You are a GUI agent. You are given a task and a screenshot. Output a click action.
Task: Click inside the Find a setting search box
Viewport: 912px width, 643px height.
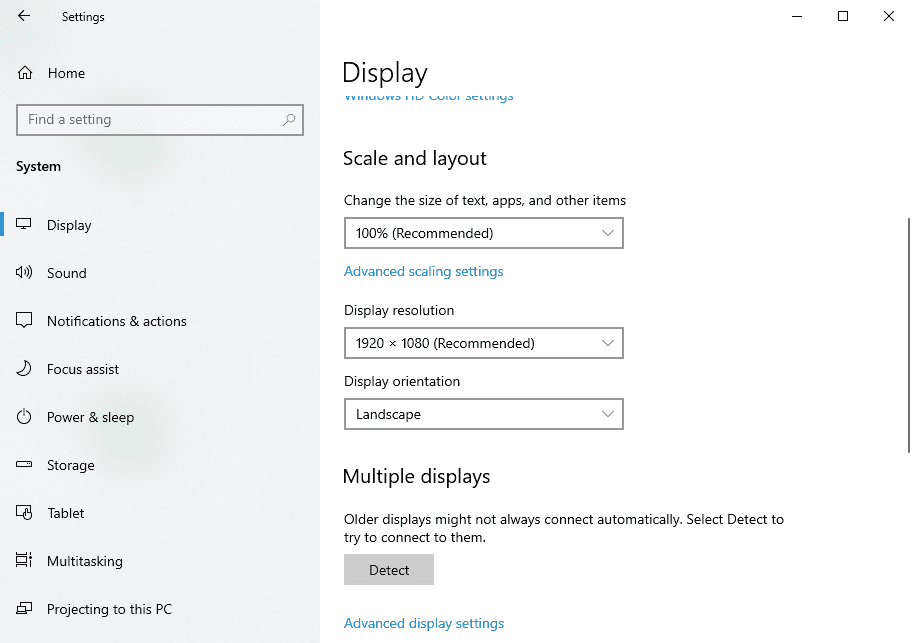pos(160,119)
